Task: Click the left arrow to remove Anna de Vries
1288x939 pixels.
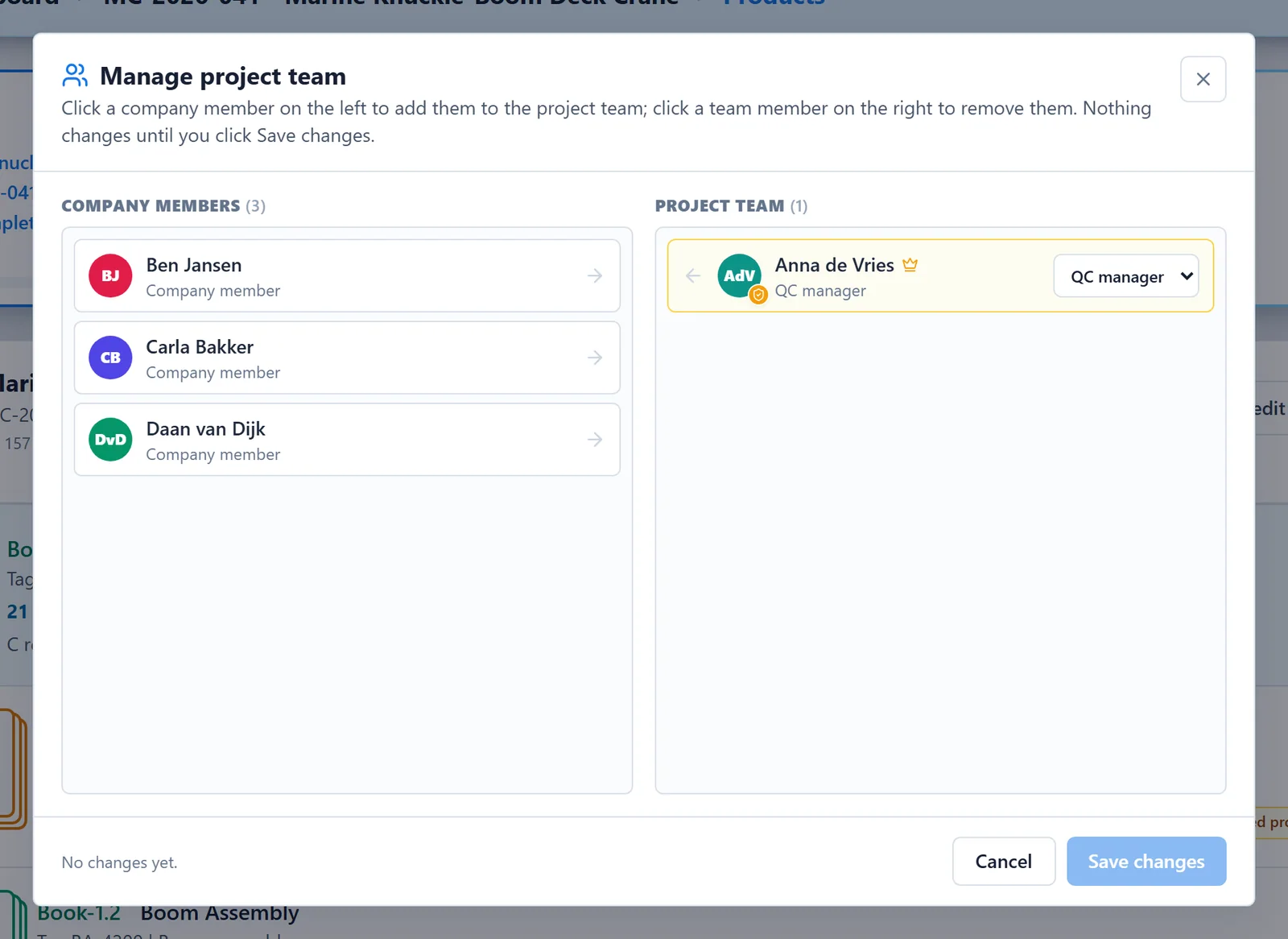Action: click(x=693, y=276)
